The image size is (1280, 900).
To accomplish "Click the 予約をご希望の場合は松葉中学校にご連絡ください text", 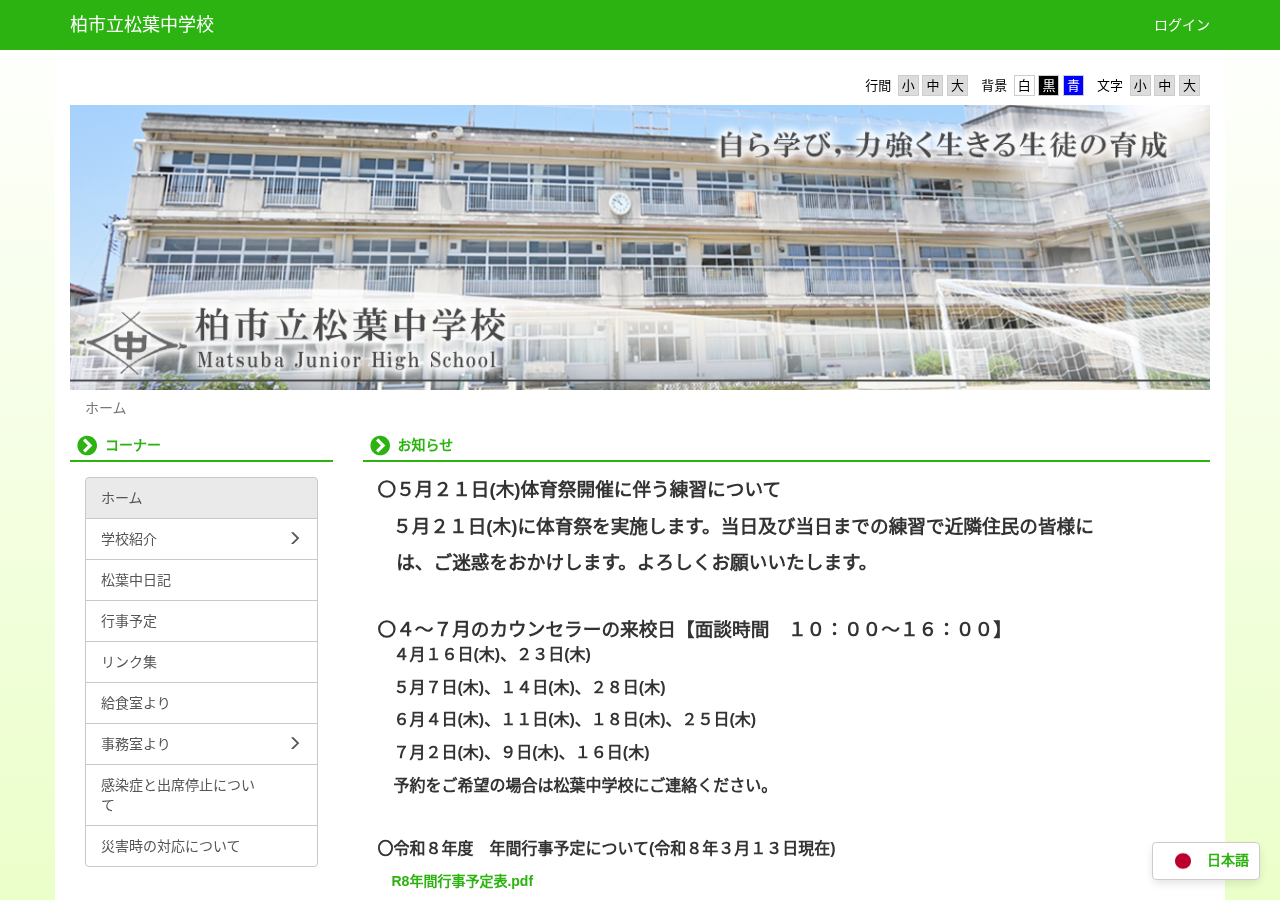I will [586, 785].
